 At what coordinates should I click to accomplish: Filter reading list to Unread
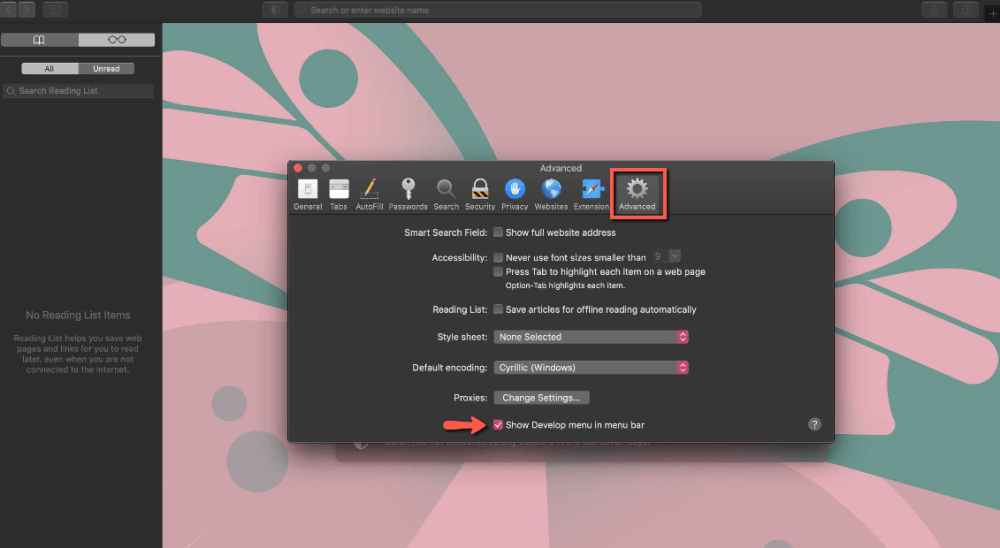(x=106, y=68)
